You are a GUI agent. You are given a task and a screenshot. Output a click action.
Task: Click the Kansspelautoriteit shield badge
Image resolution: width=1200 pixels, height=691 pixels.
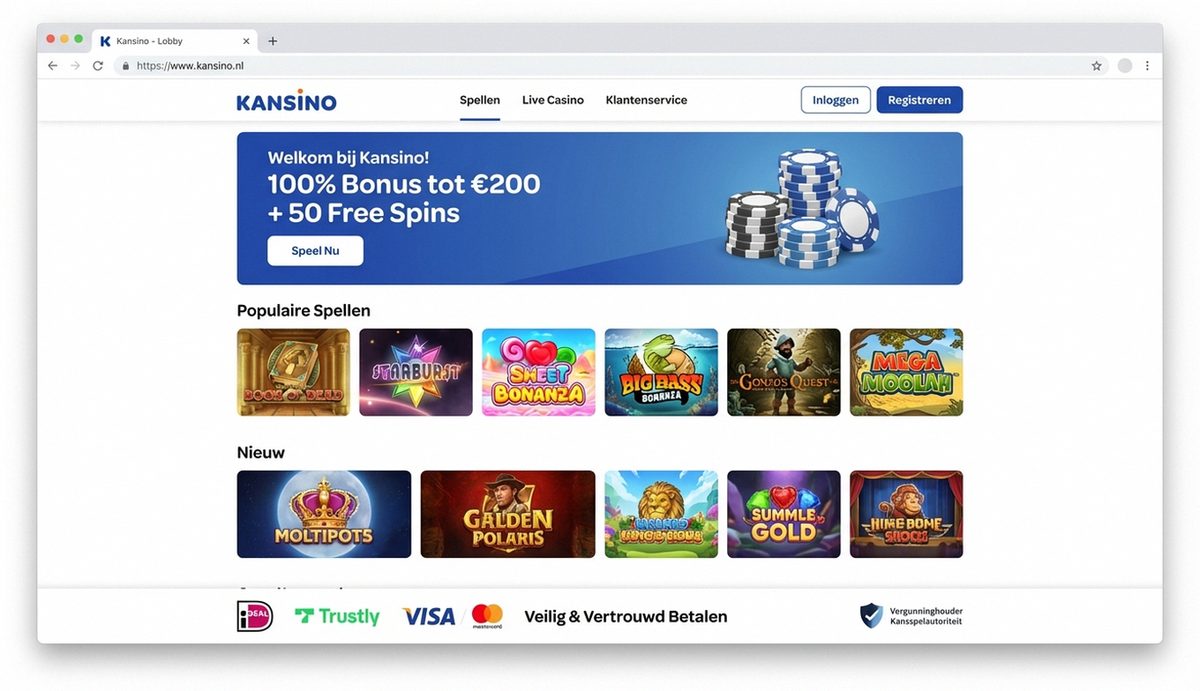click(871, 615)
